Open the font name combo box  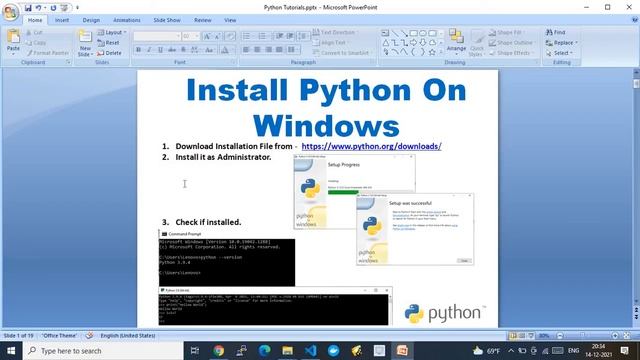(x=157, y=36)
